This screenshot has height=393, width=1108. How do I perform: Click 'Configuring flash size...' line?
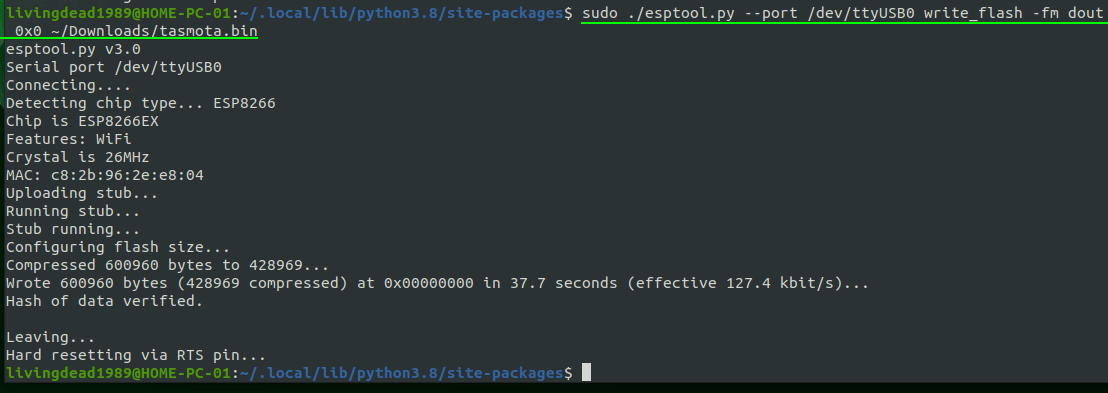coord(118,247)
